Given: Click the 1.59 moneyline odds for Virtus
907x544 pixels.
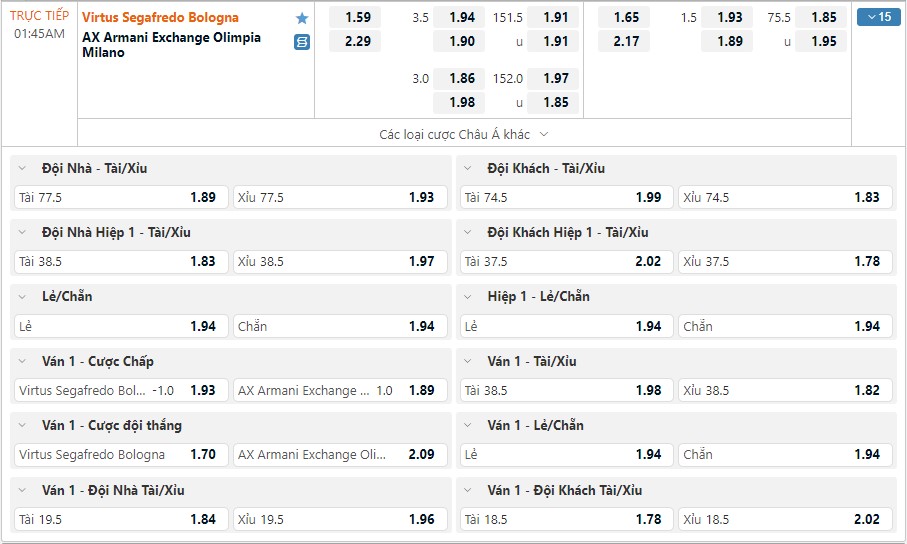Looking at the screenshot, I should click(355, 17).
